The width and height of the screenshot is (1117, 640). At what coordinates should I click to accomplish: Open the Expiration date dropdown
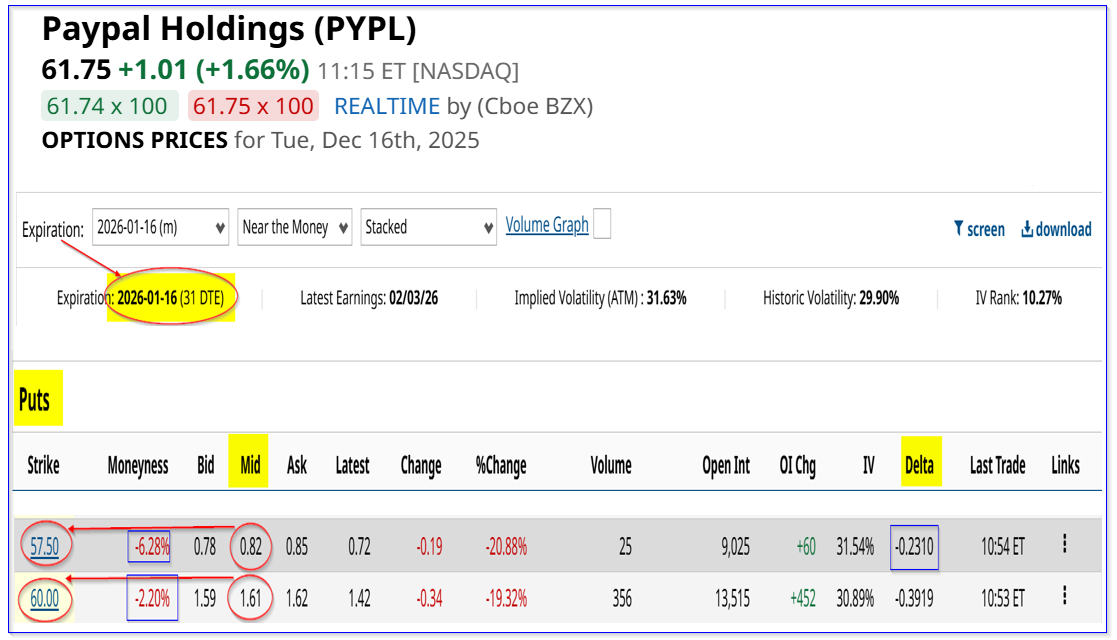click(x=162, y=227)
